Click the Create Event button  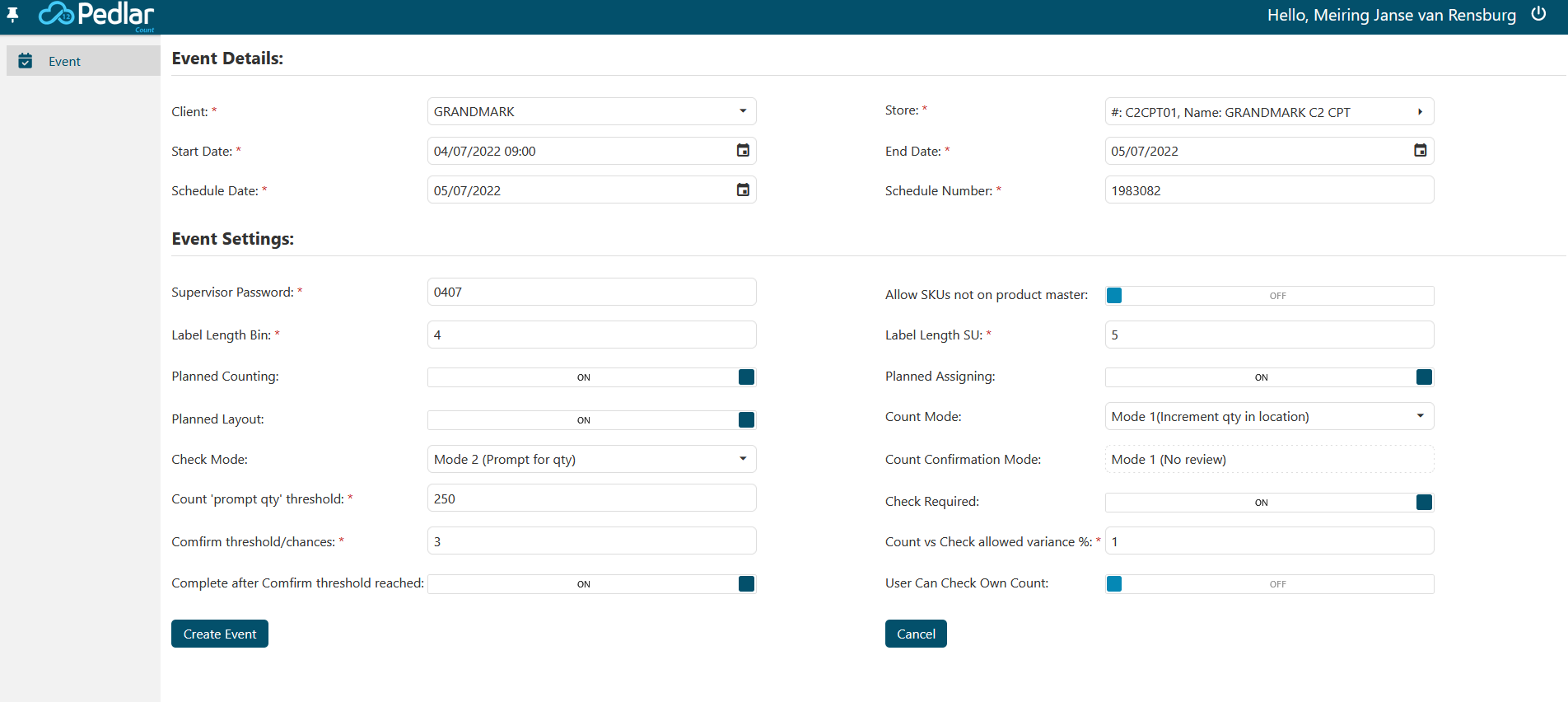[220, 634]
